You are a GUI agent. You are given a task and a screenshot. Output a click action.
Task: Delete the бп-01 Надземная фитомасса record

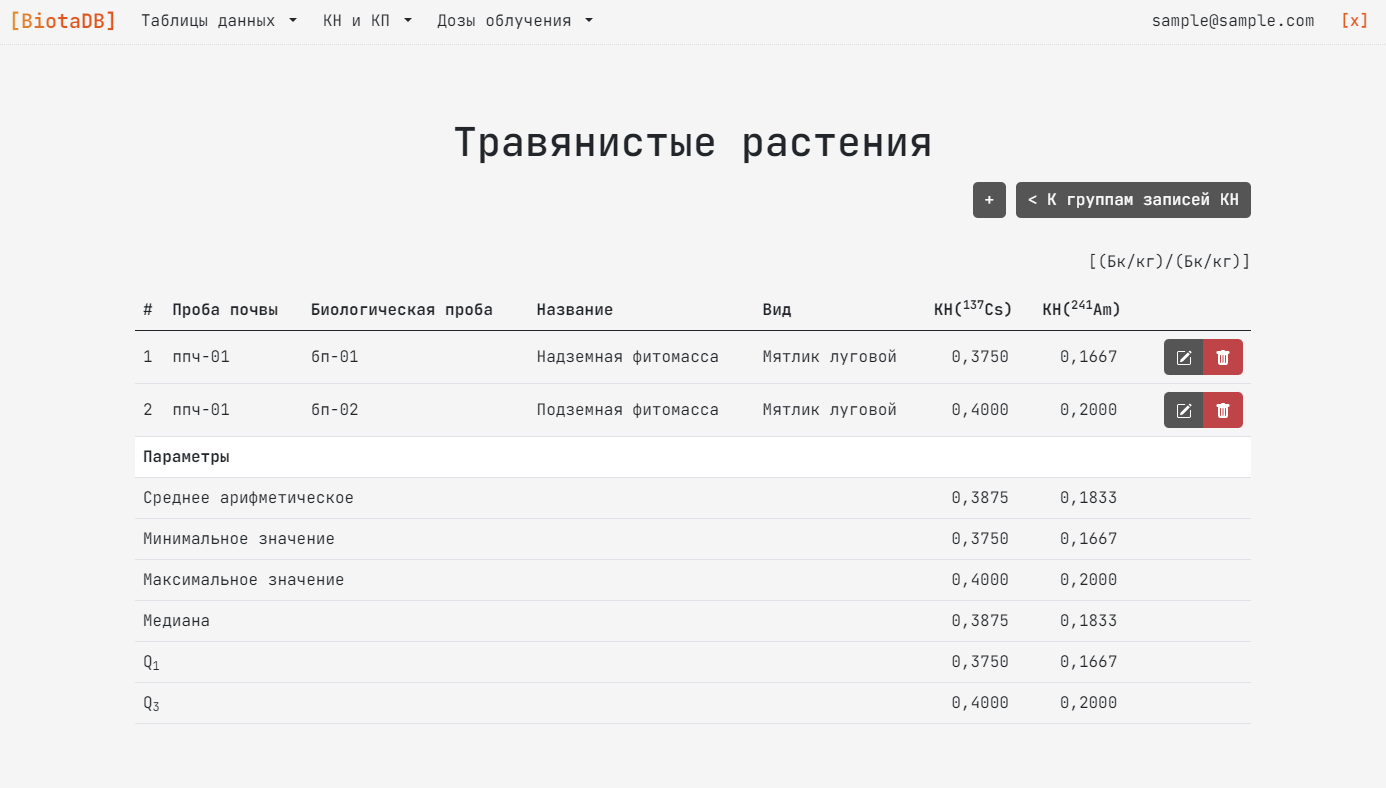coord(1222,357)
